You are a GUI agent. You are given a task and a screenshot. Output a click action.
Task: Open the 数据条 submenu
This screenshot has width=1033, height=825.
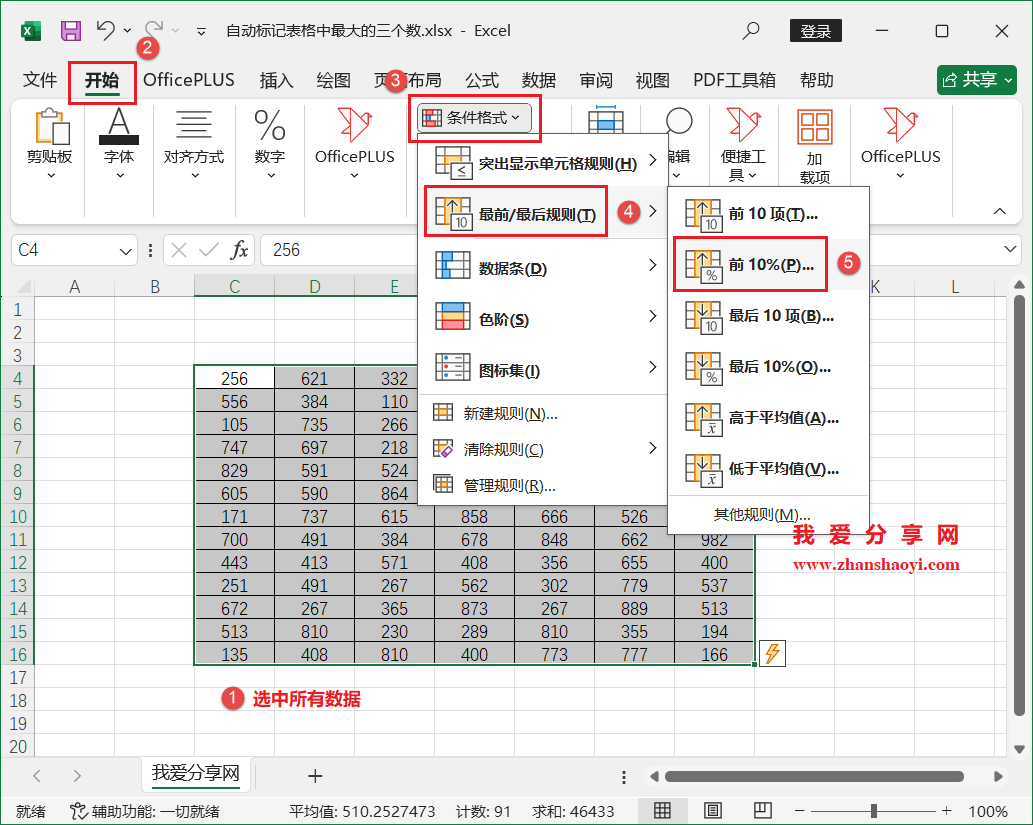[544, 266]
